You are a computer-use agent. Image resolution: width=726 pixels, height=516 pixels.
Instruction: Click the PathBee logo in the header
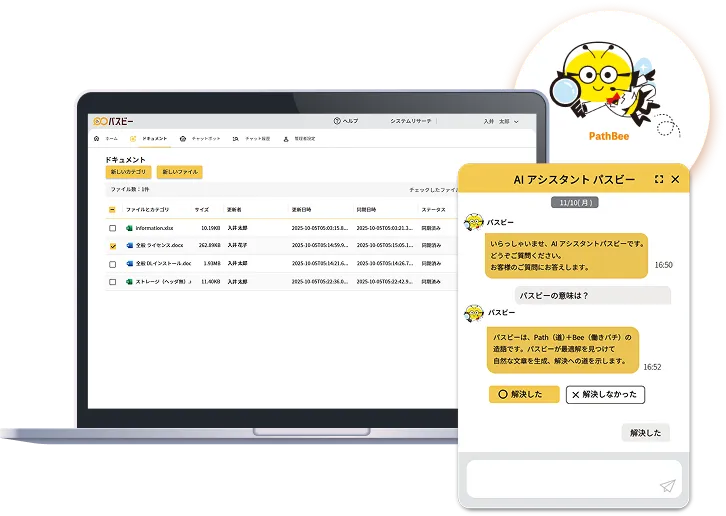coord(113,121)
